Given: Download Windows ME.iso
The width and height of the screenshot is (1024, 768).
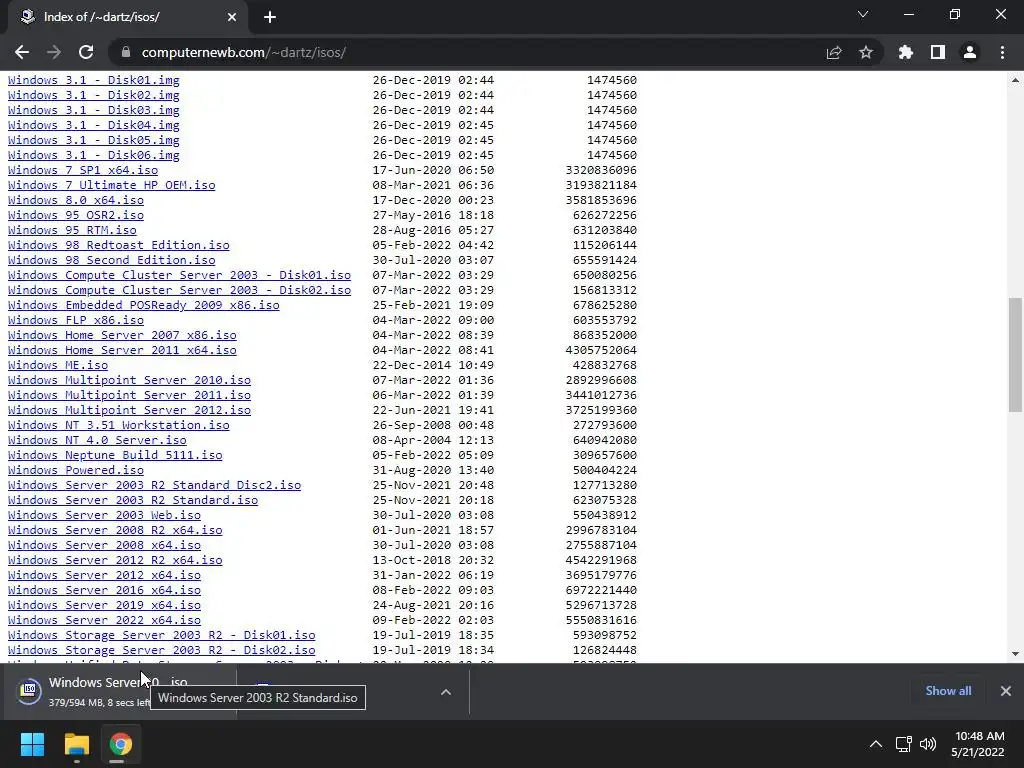Looking at the screenshot, I should click(x=58, y=366).
